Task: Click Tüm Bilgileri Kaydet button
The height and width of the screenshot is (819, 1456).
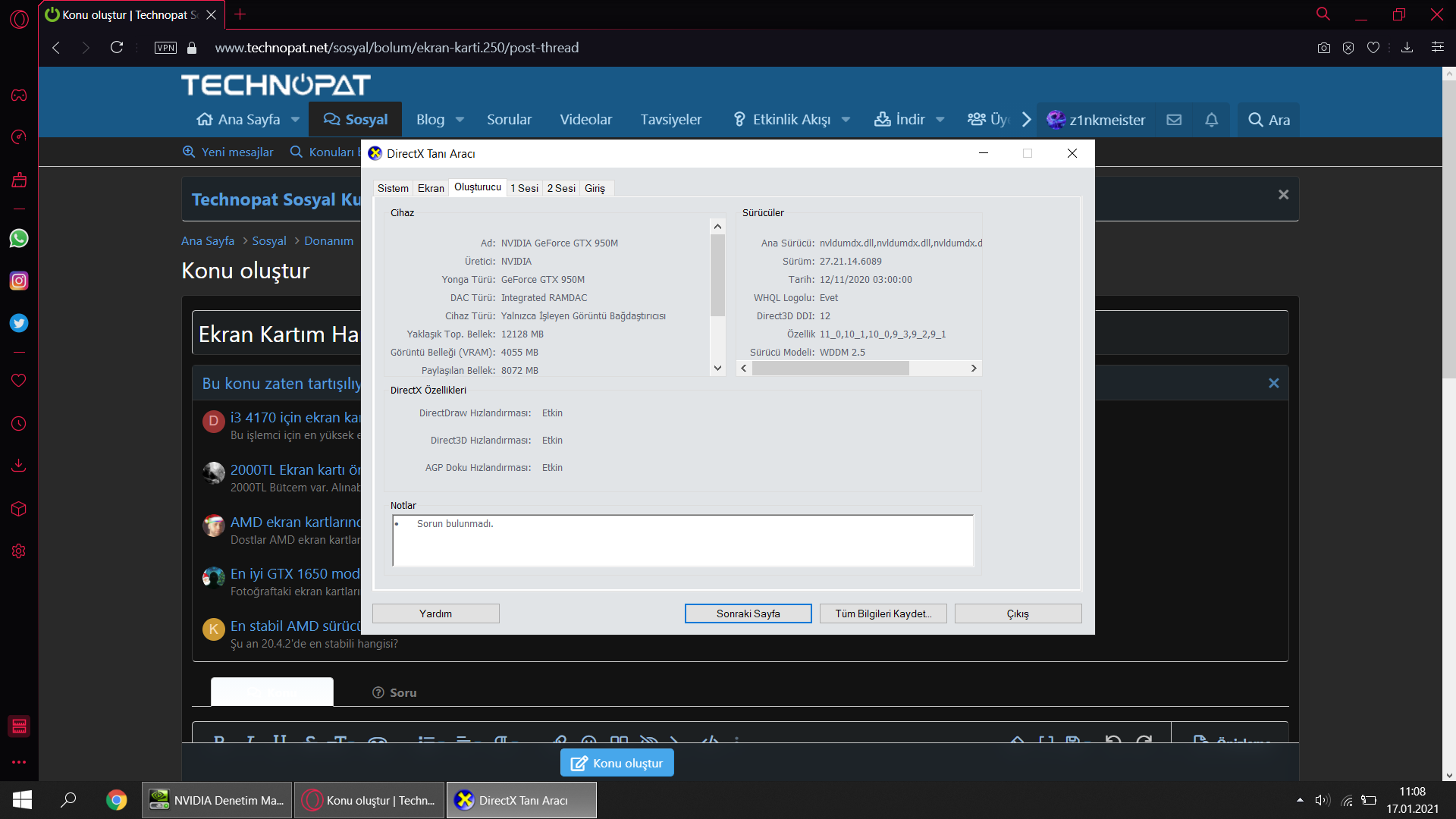Action: point(883,613)
